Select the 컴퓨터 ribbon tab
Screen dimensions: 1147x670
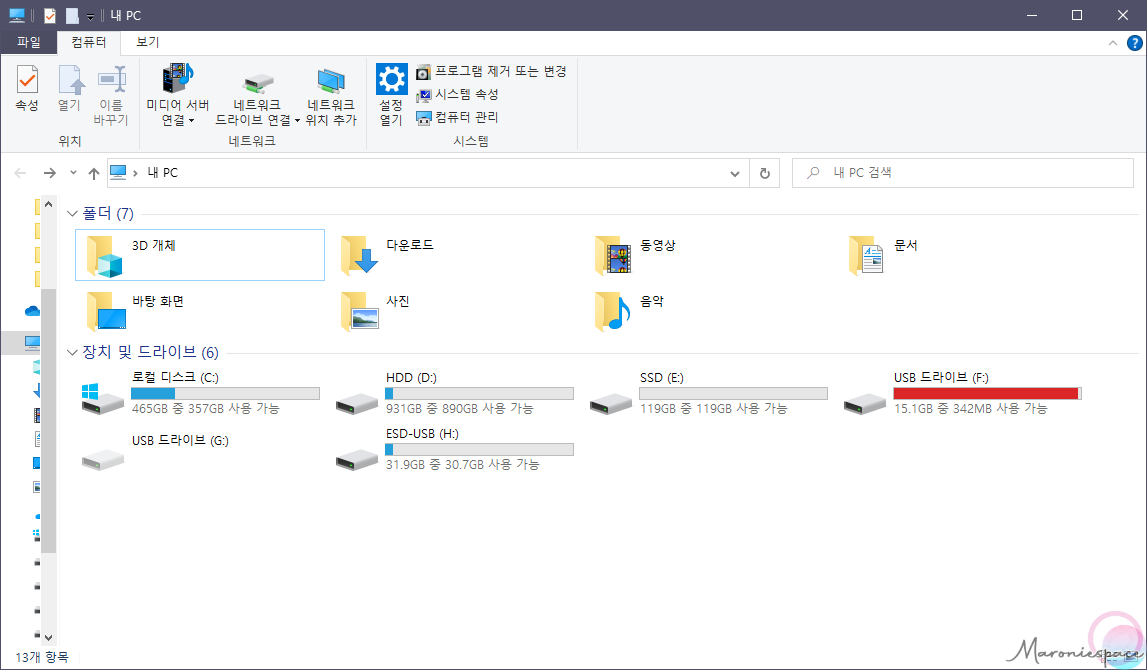click(x=89, y=42)
